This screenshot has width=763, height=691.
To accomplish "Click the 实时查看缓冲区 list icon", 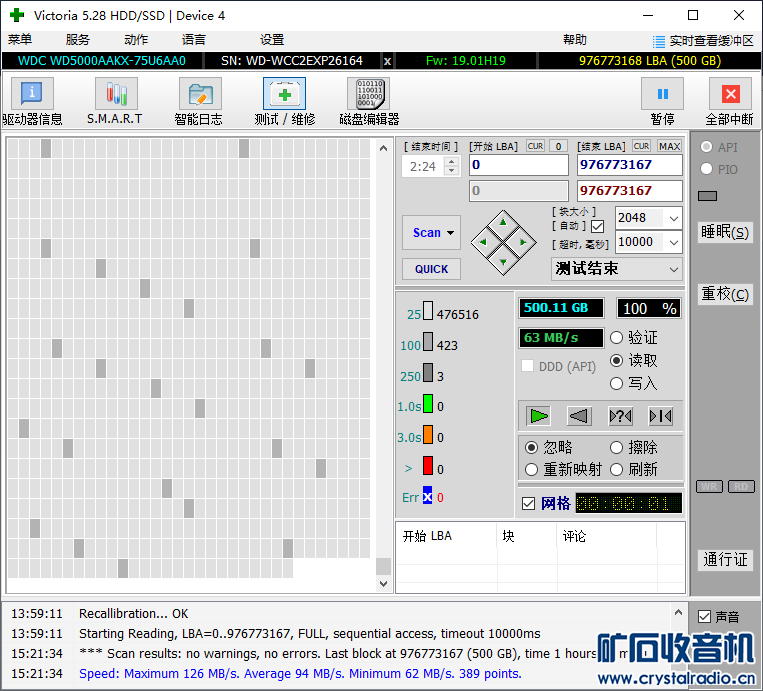I will [x=658, y=41].
